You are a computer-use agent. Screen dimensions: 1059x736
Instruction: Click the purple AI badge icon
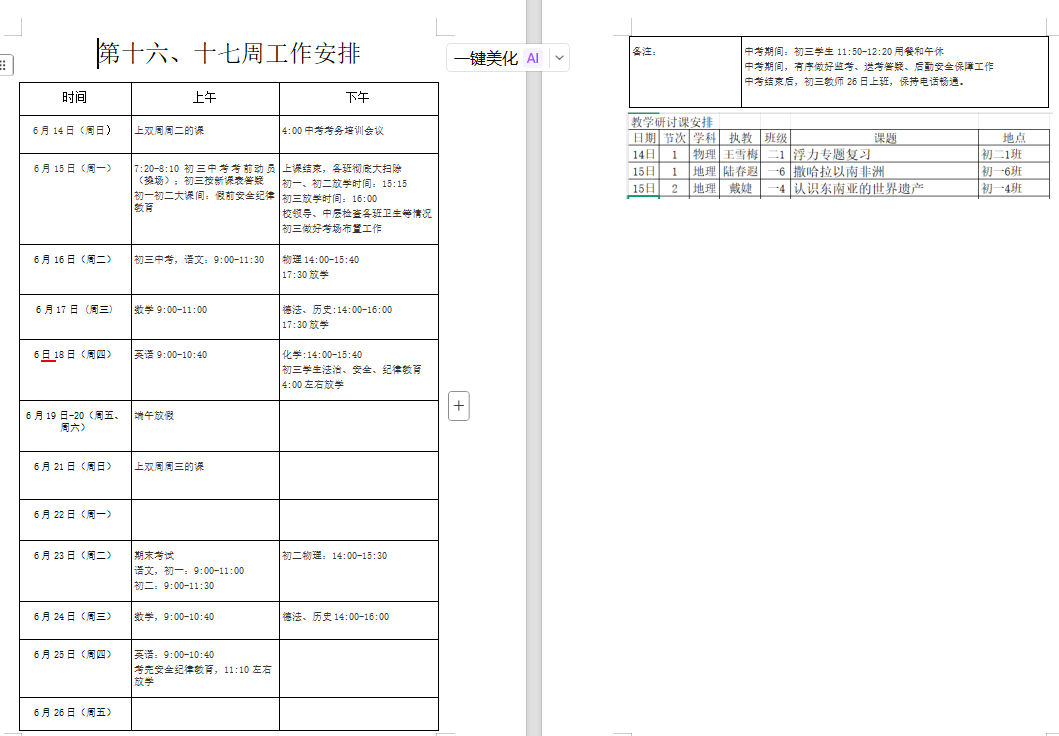(533, 58)
